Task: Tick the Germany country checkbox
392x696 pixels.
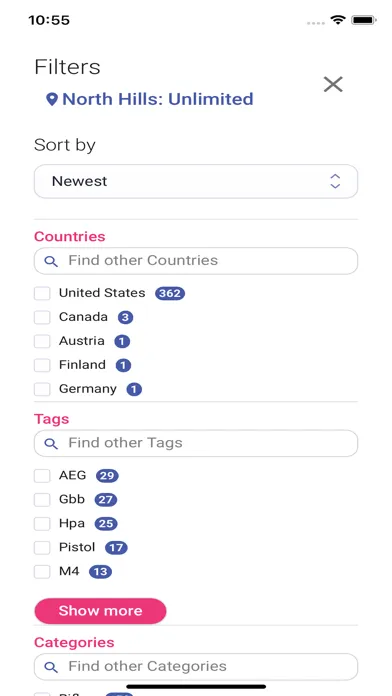Action: pyautogui.click(x=42, y=389)
